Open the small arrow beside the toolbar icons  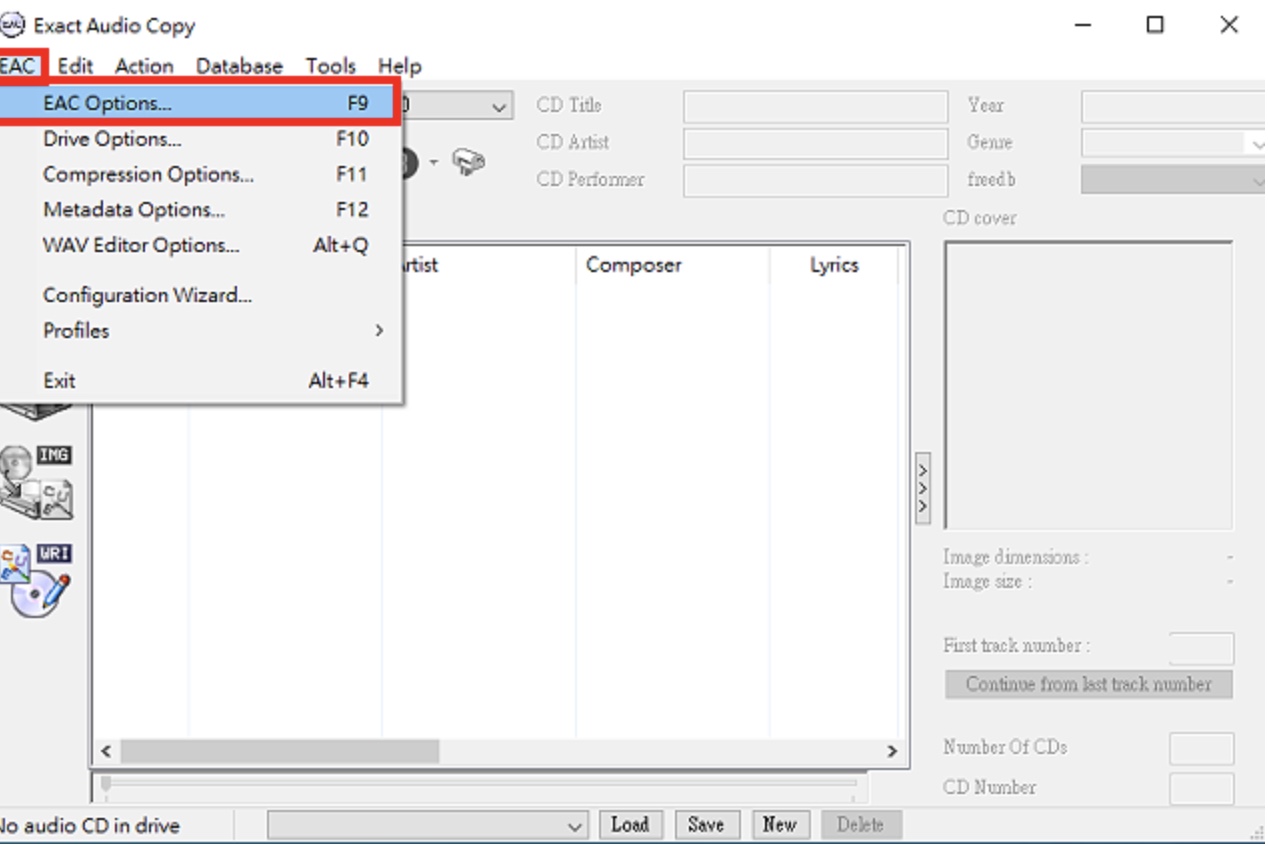coord(434,162)
